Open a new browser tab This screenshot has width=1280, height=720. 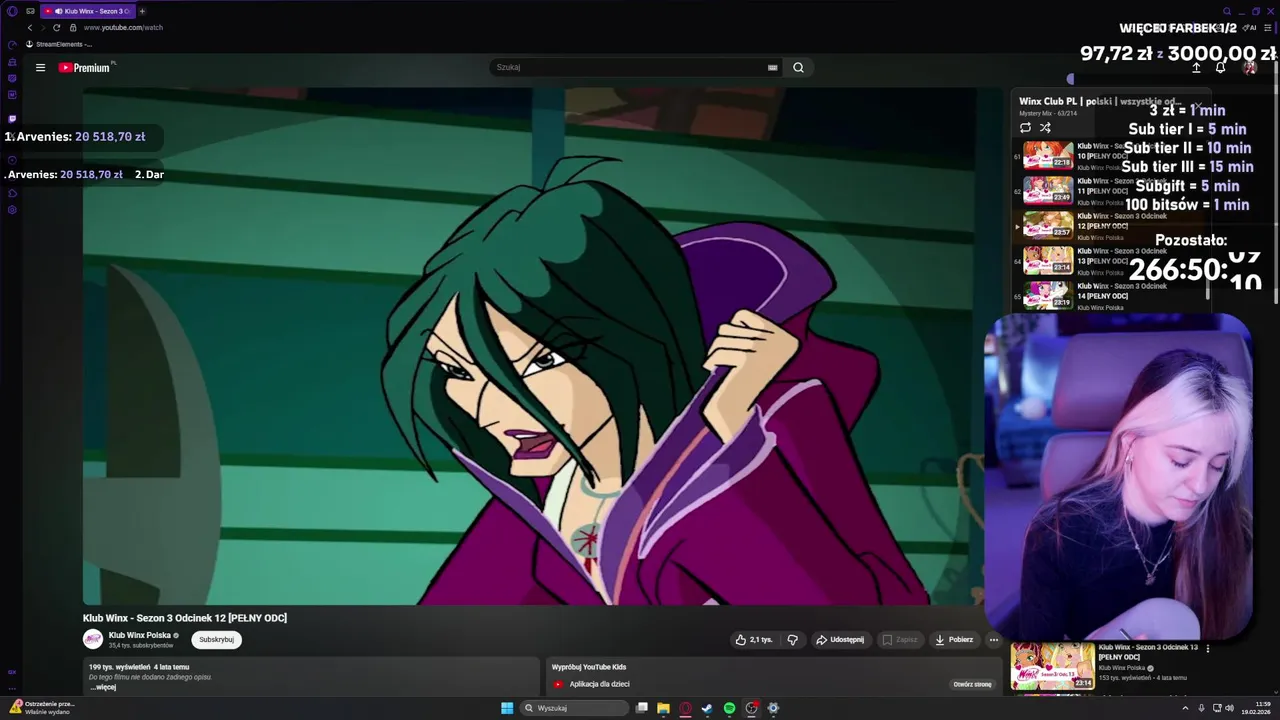coord(142,11)
